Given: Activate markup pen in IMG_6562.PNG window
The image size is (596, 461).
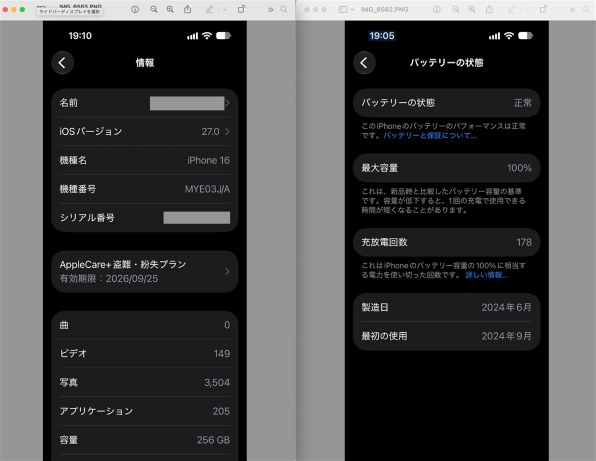Looking at the screenshot, I should (511, 10).
